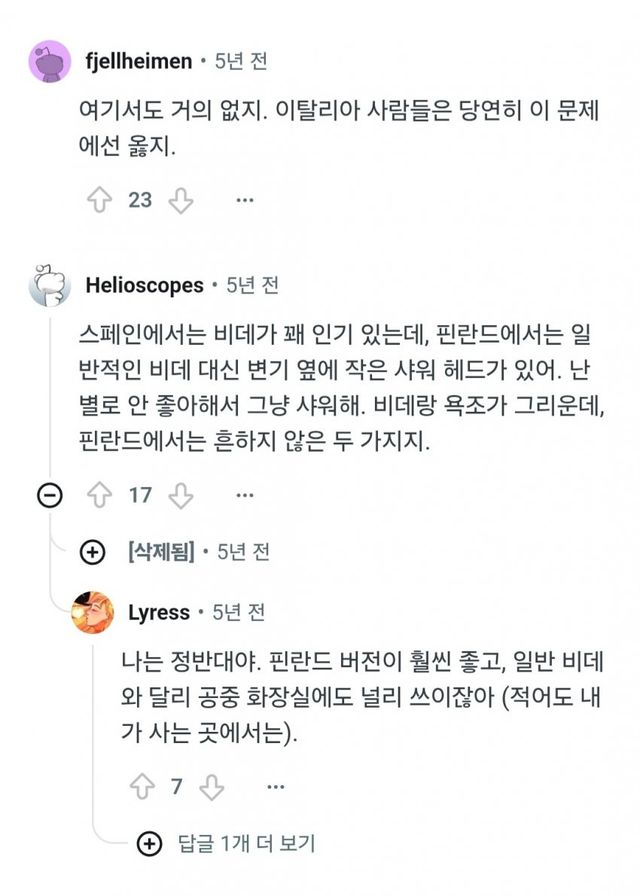Viewport: 640px width, 896px height.
Task: Upvote fjellheimen's comment
Action: 100,200
